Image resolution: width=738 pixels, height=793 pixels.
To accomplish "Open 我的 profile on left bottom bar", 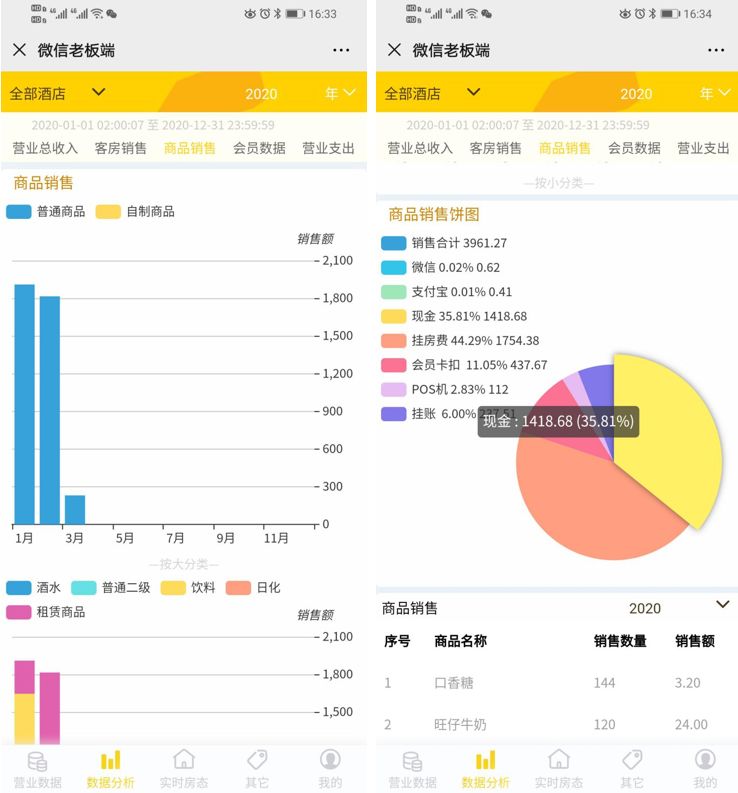I will [x=330, y=769].
